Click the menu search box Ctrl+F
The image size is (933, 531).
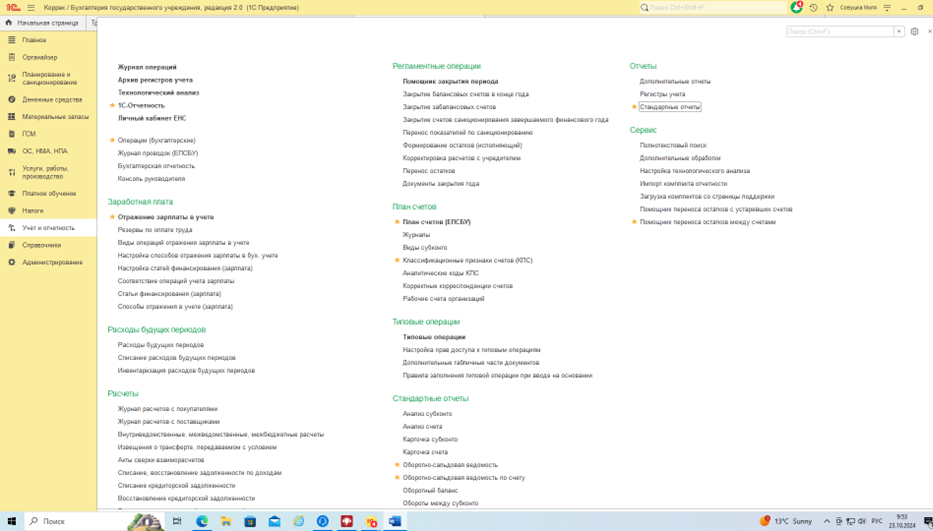(840, 32)
